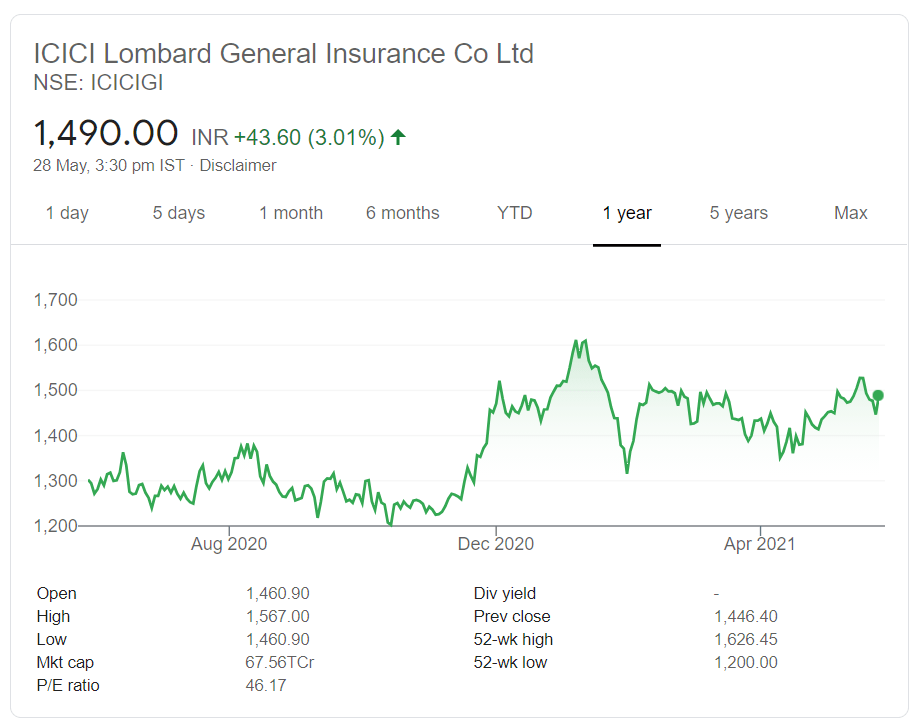Click the P/E ratio value 46.17
Viewport: 919px width, 728px height.
pyautogui.click(x=266, y=685)
